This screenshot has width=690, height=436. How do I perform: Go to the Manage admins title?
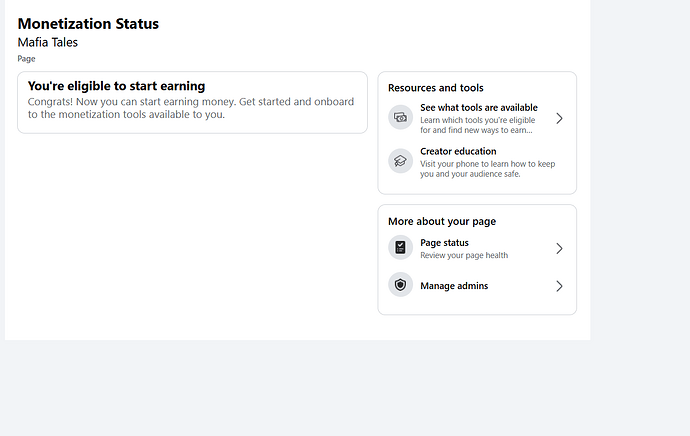pos(454,286)
